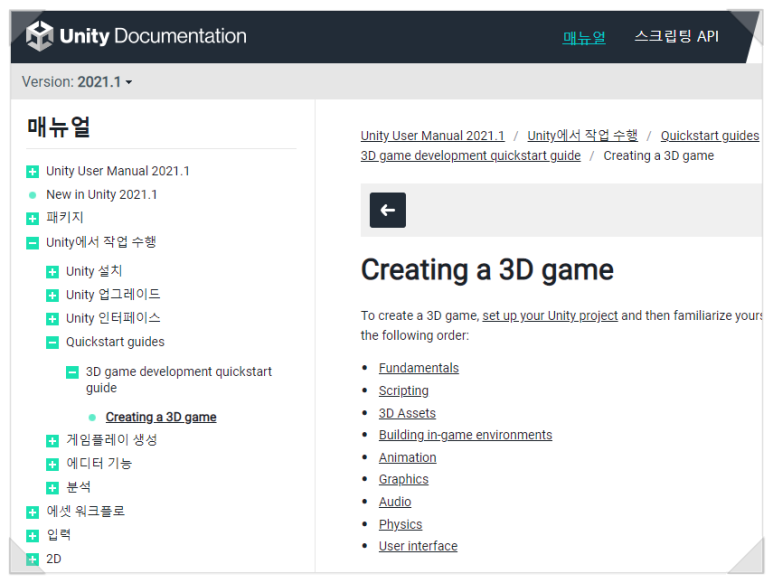This screenshot has width=773, height=583.
Task: Open the Physics link
Action: point(400,524)
